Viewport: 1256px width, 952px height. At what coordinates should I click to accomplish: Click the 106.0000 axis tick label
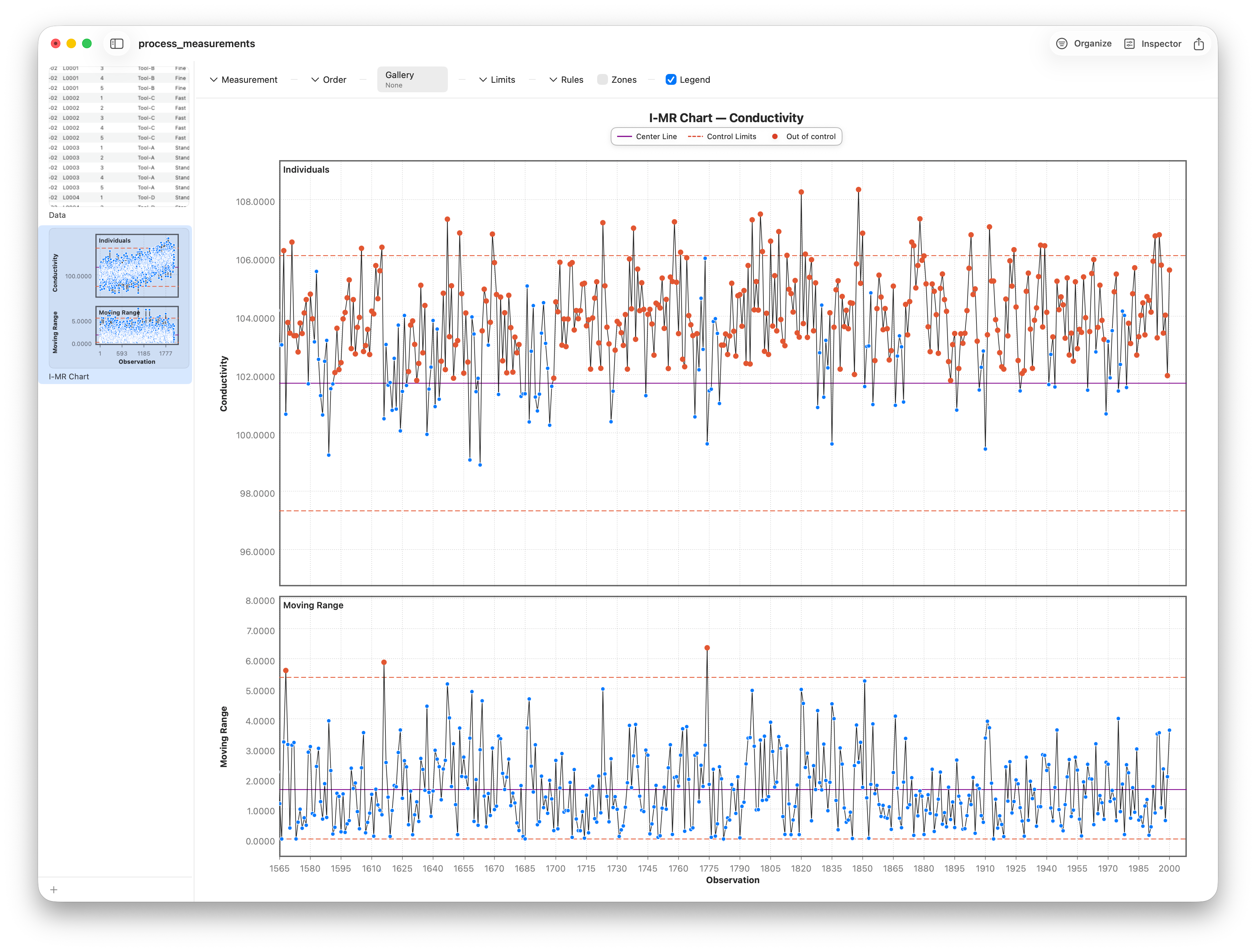(255, 260)
